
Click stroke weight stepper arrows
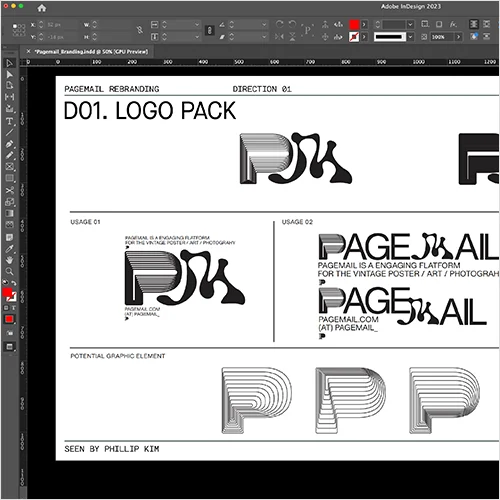(377, 24)
